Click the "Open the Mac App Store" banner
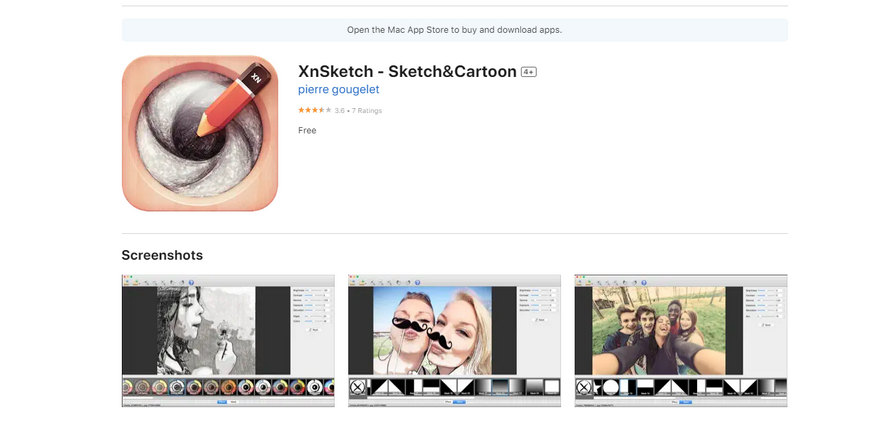This screenshot has width=895, height=425. click(454, 30)
